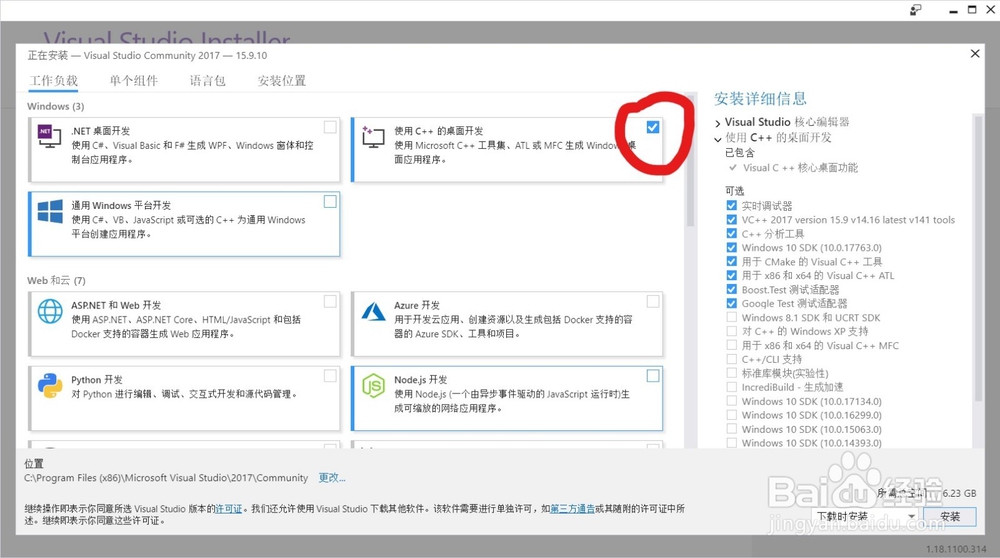Screen dimensions: 1000x558
Task: Open the 许可证 link
Action: [229, 509]
